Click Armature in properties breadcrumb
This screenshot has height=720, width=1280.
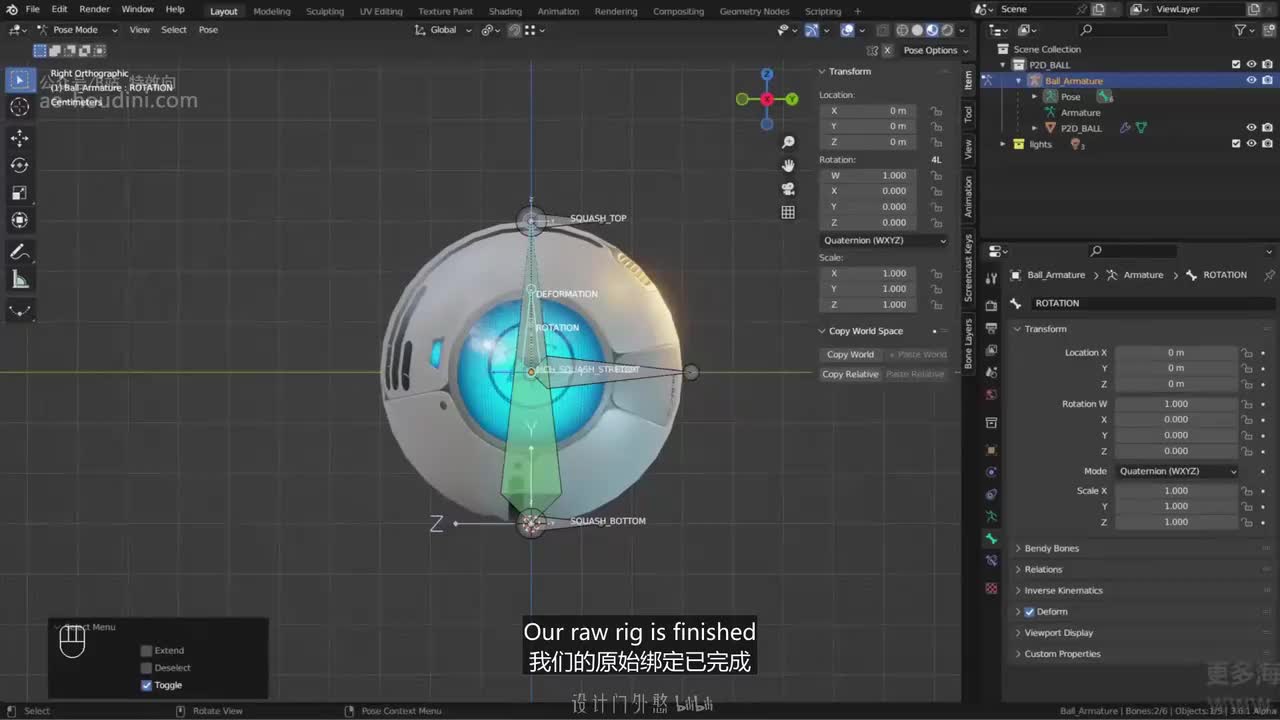tap(1143, 275)
